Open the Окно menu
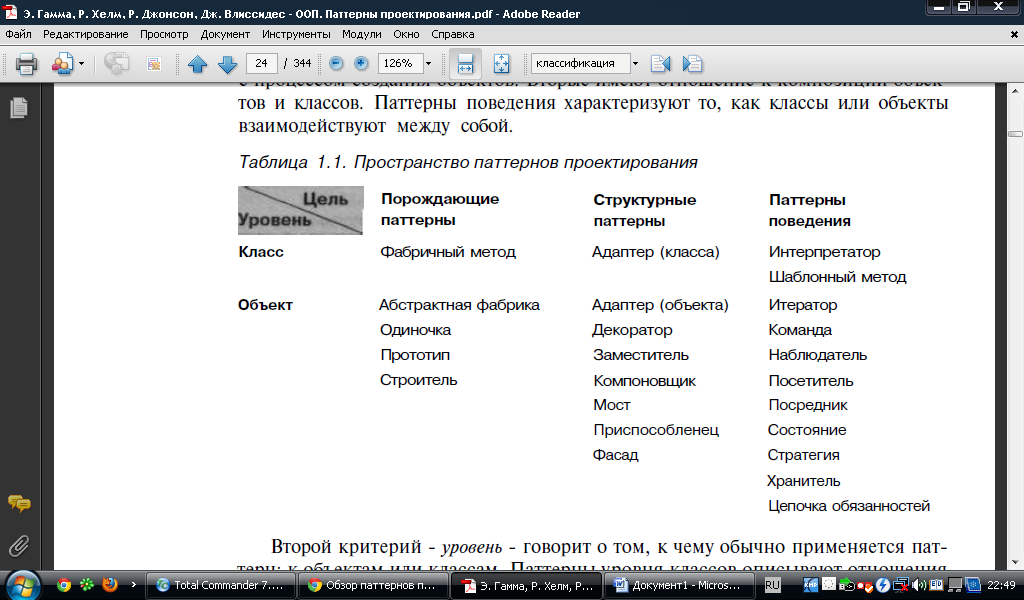The width and height of the screenshot is (1024, 600). click(406, 34)
